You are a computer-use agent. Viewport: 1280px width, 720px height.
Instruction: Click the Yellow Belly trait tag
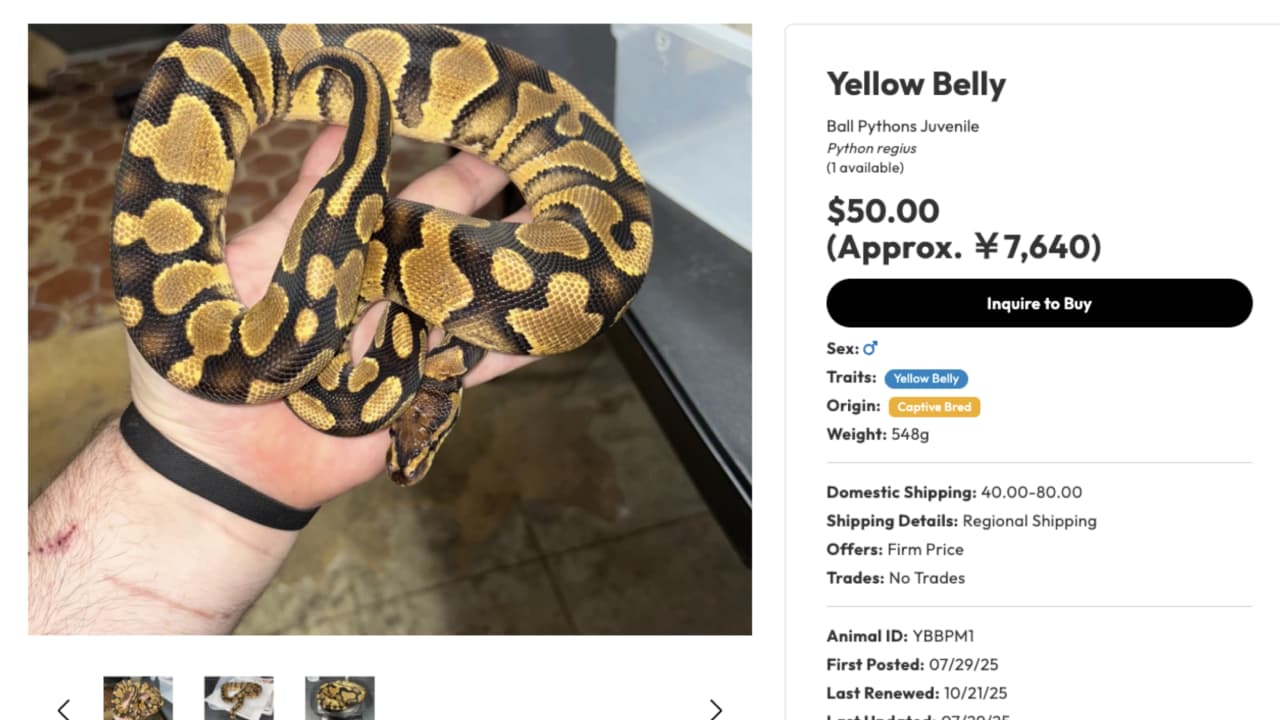tap(926, 378)
